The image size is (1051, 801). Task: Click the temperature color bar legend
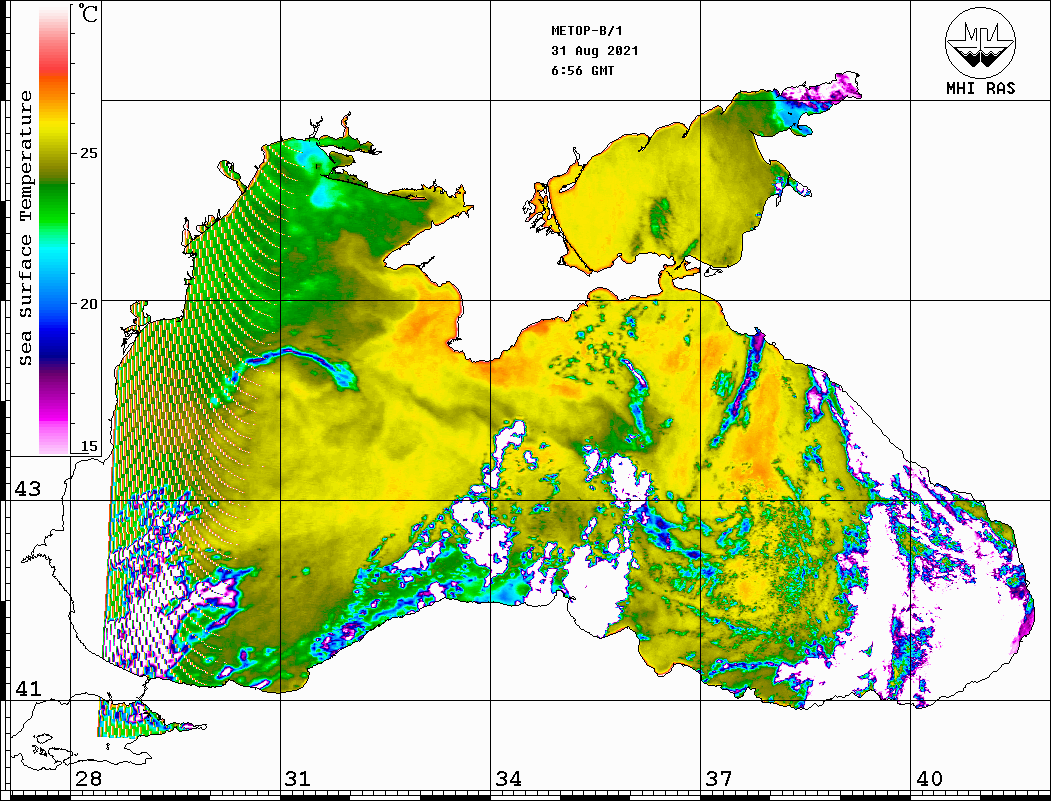point(54,230)
